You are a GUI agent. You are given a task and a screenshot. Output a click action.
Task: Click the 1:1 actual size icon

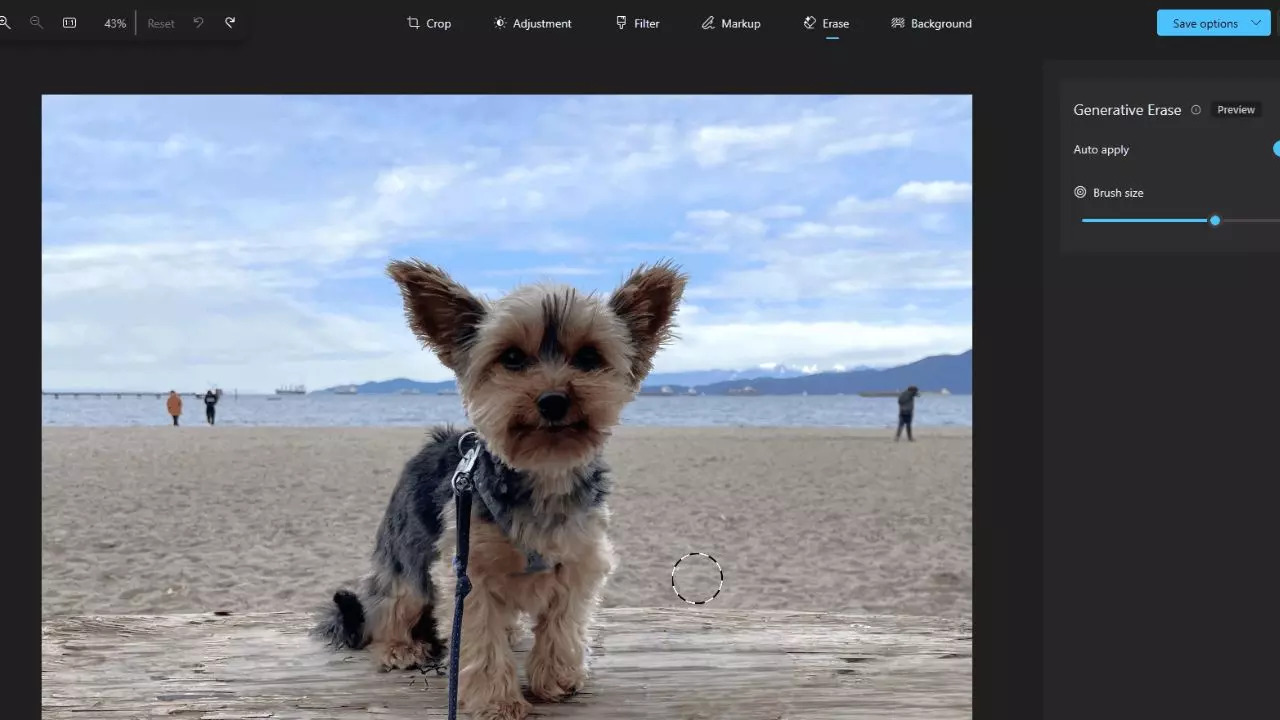click(69, 22)
